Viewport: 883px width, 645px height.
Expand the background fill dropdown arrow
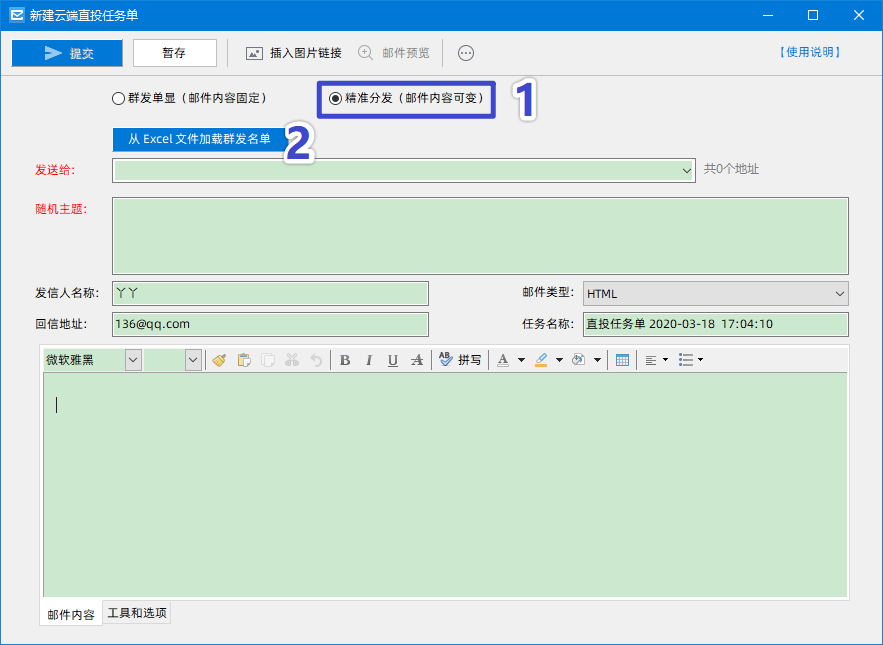597,360
